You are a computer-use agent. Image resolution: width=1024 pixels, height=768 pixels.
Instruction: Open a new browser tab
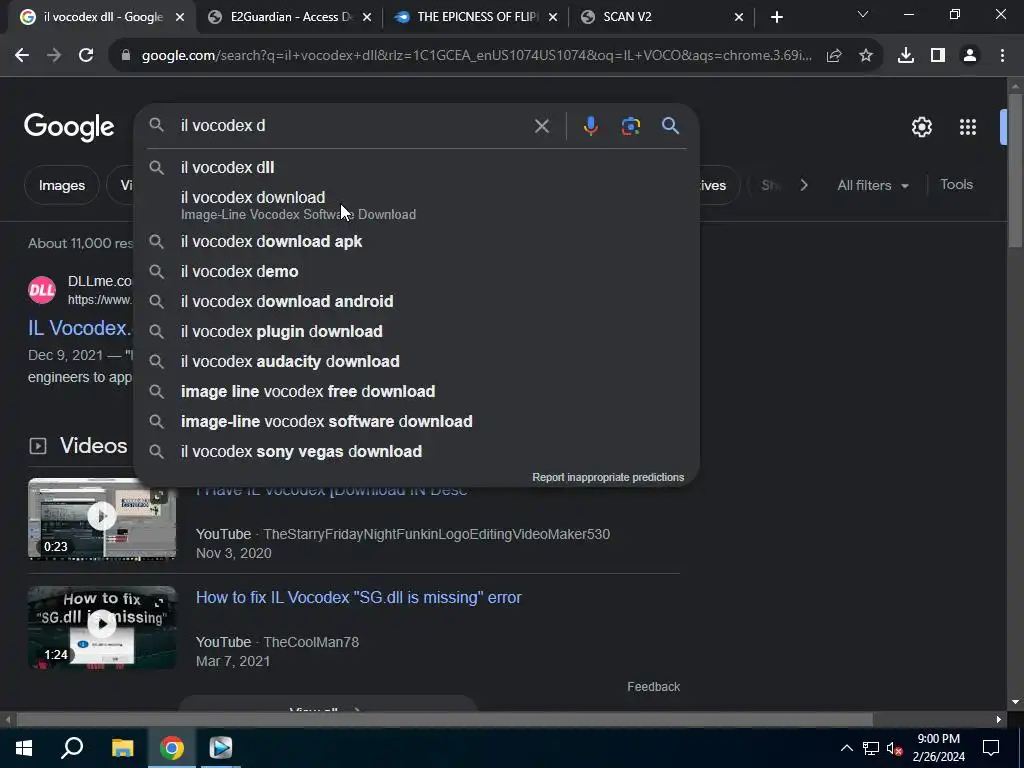[776, 17]
